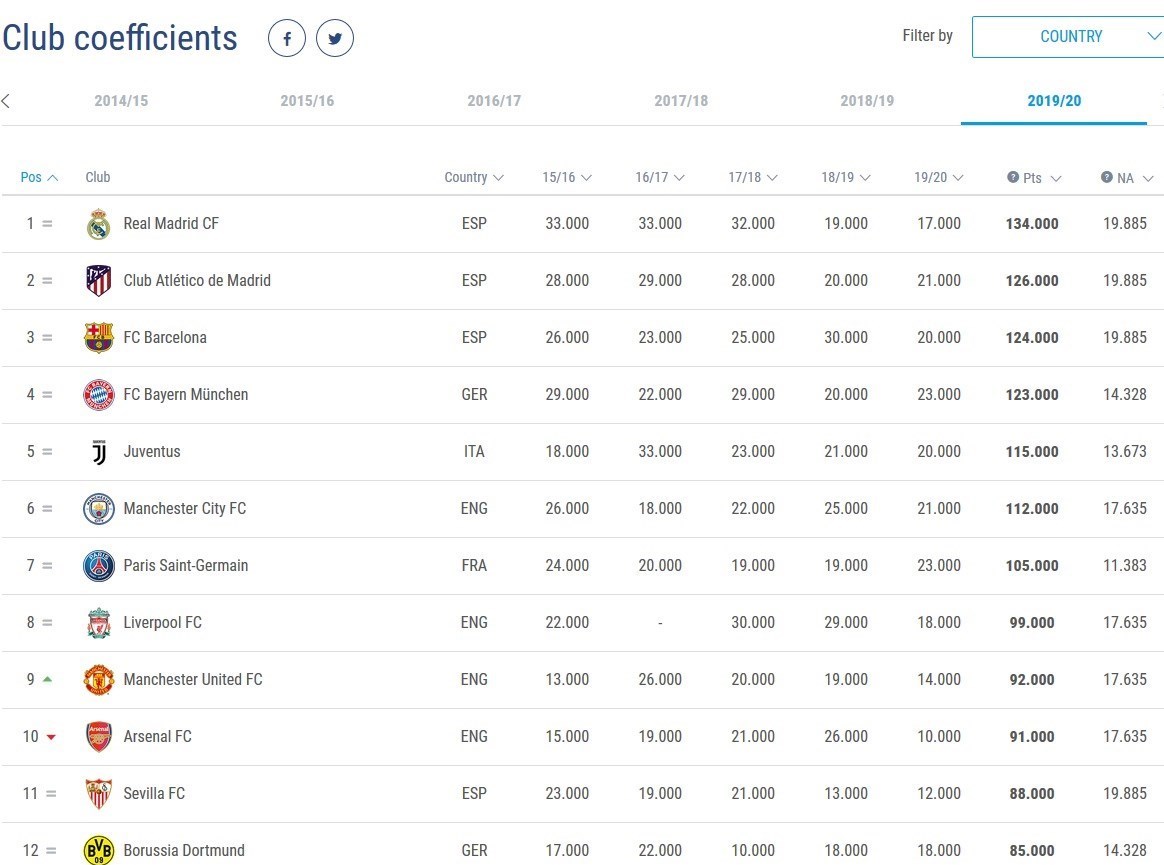The image size is (1164, 865).
Task: Click the NA column help icon
Action: pos(1107,177)
